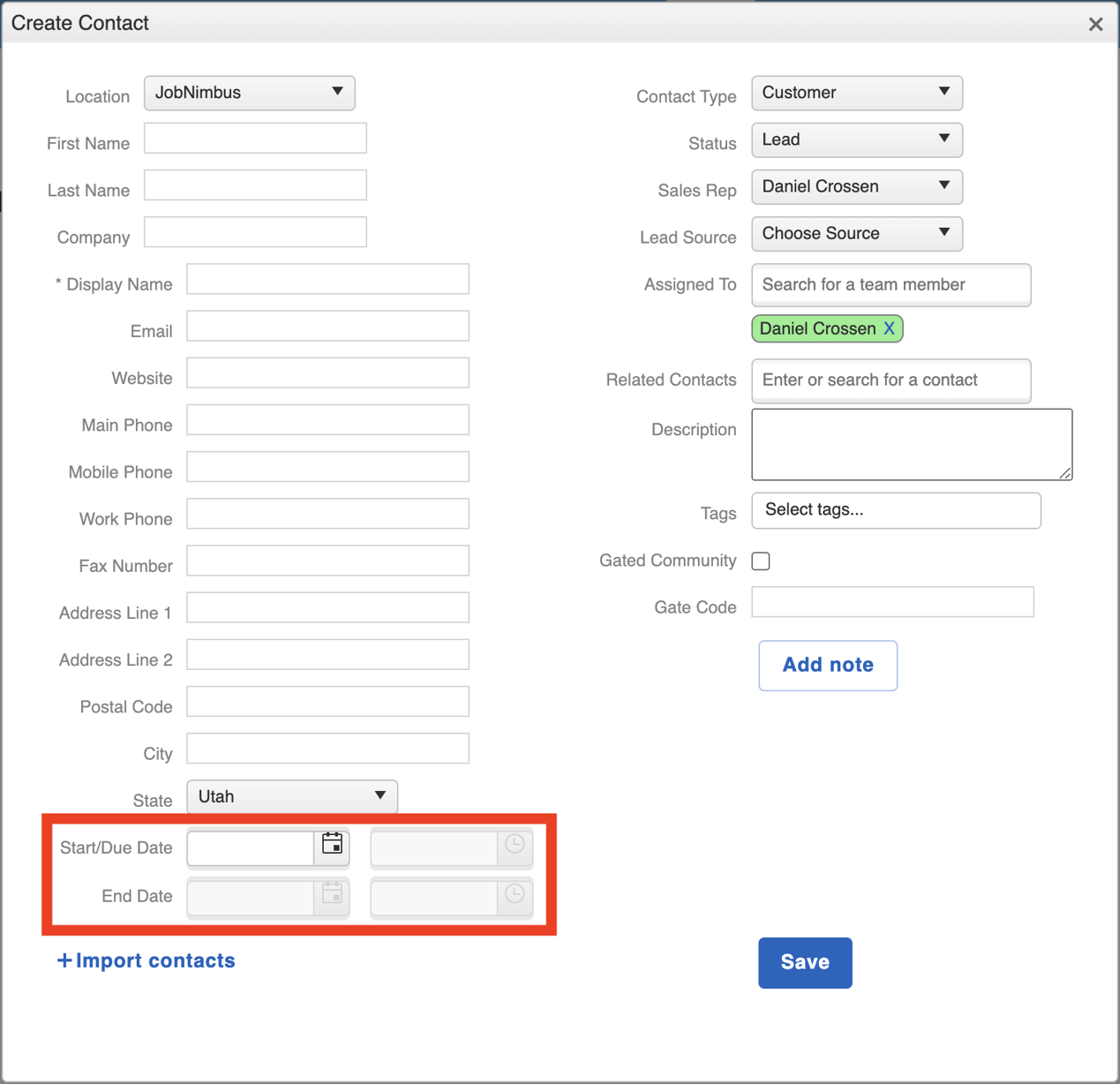Open the Start/Due Date calendar picker

coord(333,844)
